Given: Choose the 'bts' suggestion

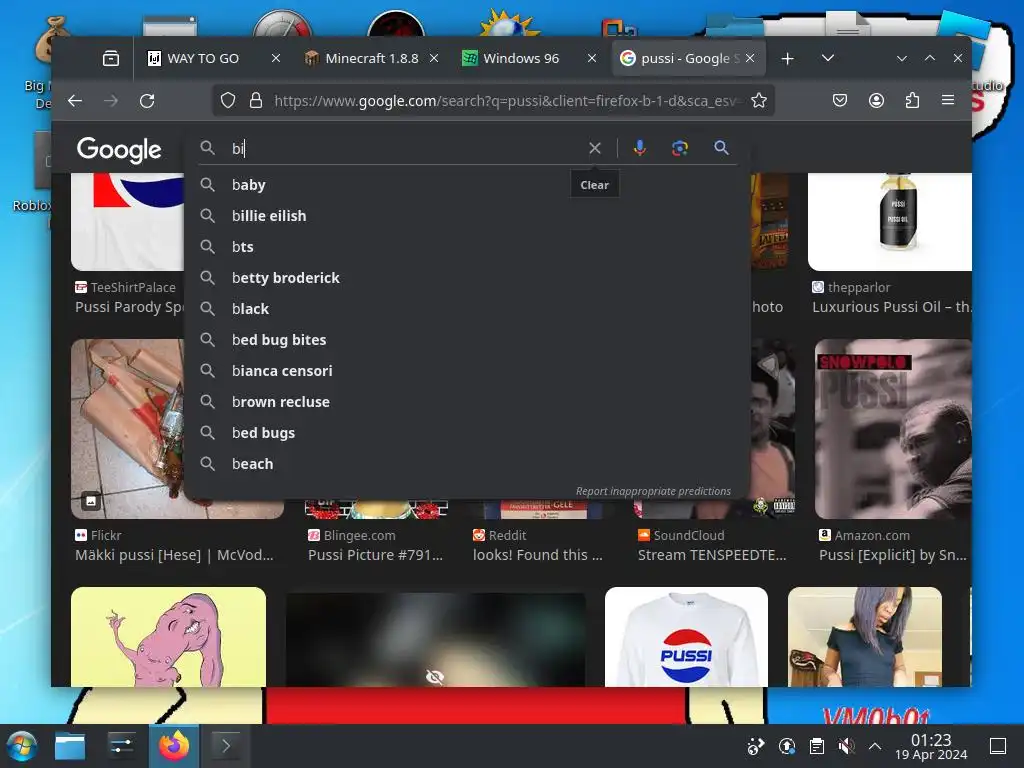Looking at the screenshot, I should pos(466,247).
